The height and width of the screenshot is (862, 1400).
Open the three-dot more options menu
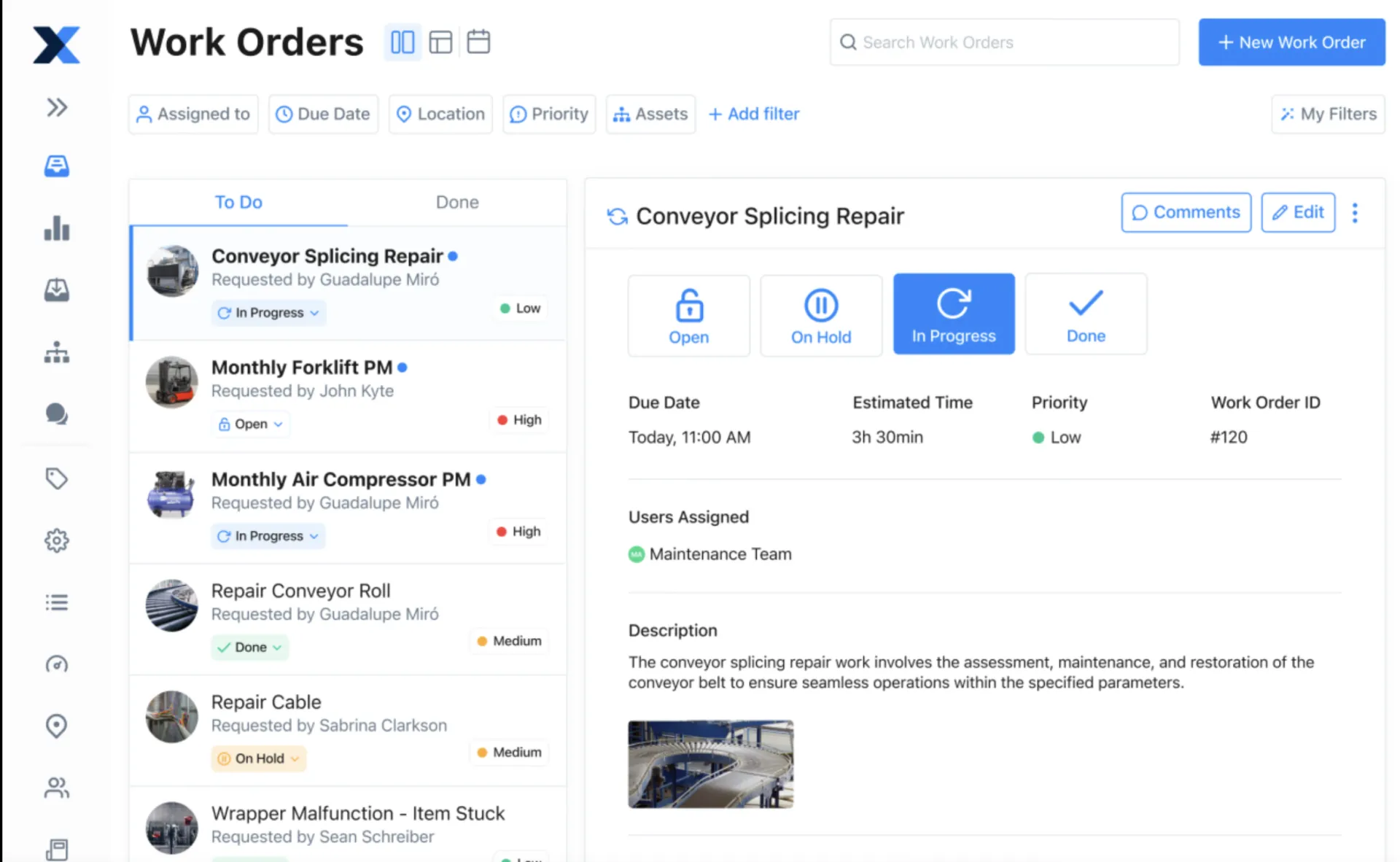click(x=1355, y=213)
